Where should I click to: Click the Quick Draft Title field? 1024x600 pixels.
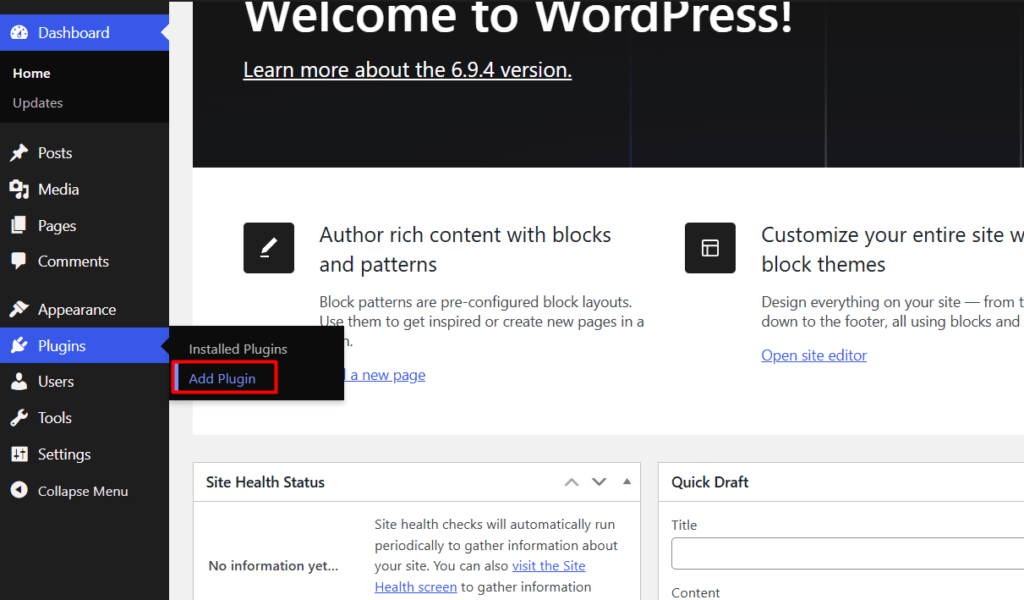848,554
